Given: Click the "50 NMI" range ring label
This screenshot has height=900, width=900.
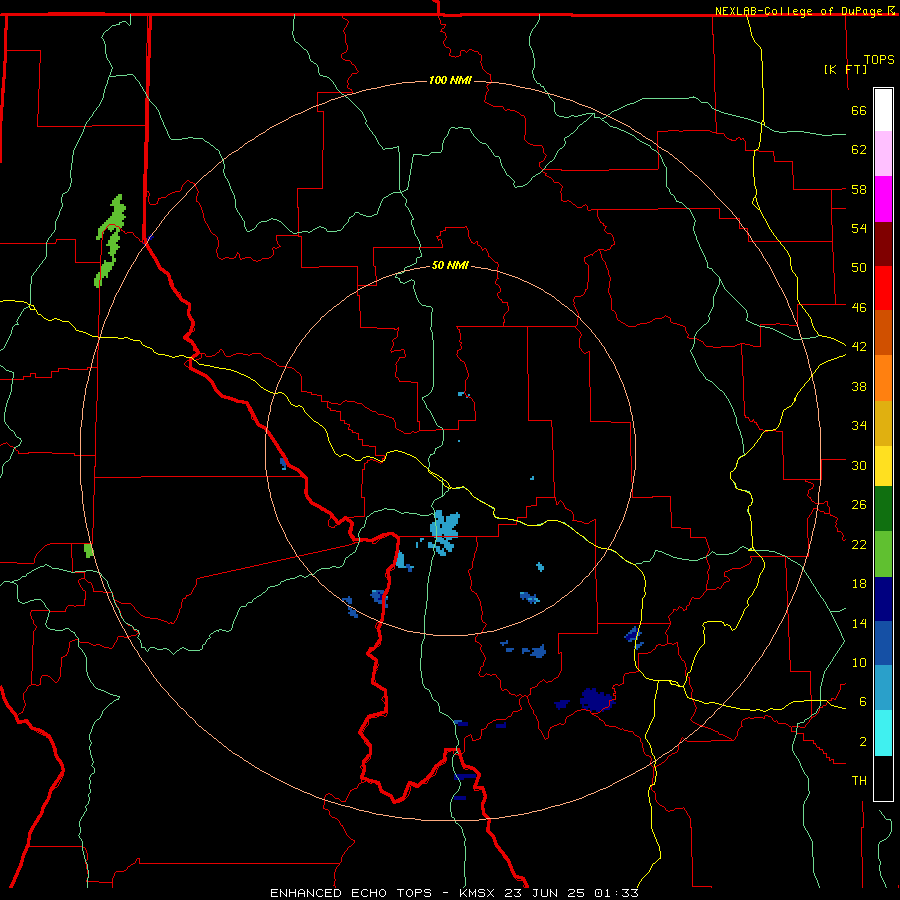Looking at the screenshot, I should pos(450,265).
